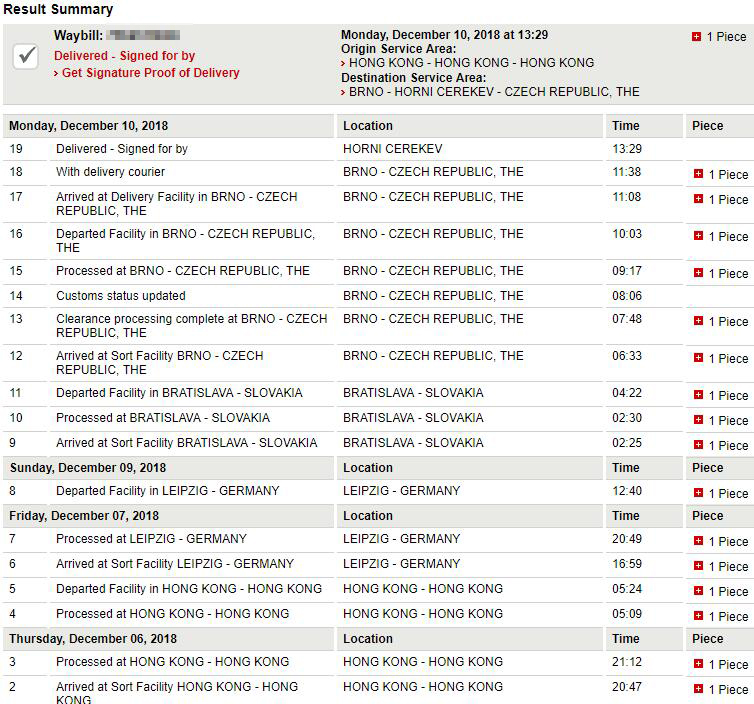This screenshot has width=754, height=704.
Task: Click the plus icon on Processed at BRNO row
Action: click(698, 273)
